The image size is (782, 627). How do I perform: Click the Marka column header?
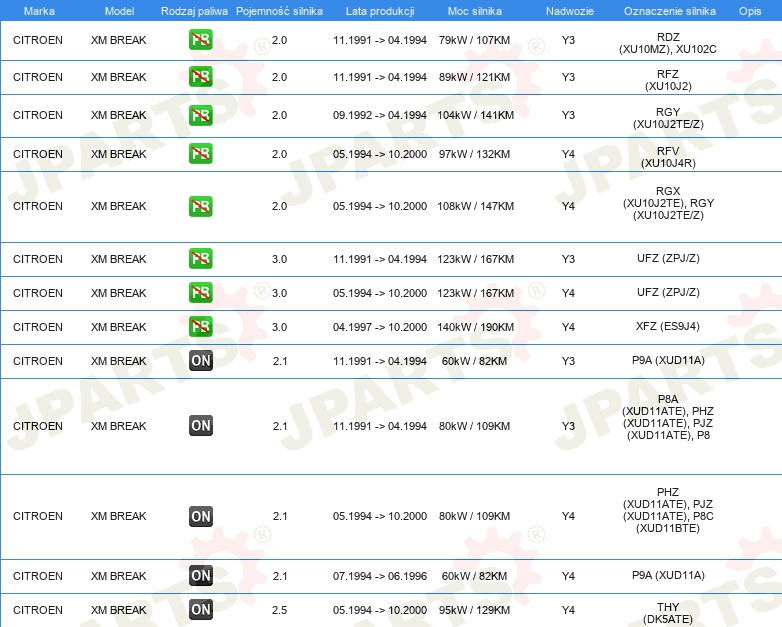point(39,11)
